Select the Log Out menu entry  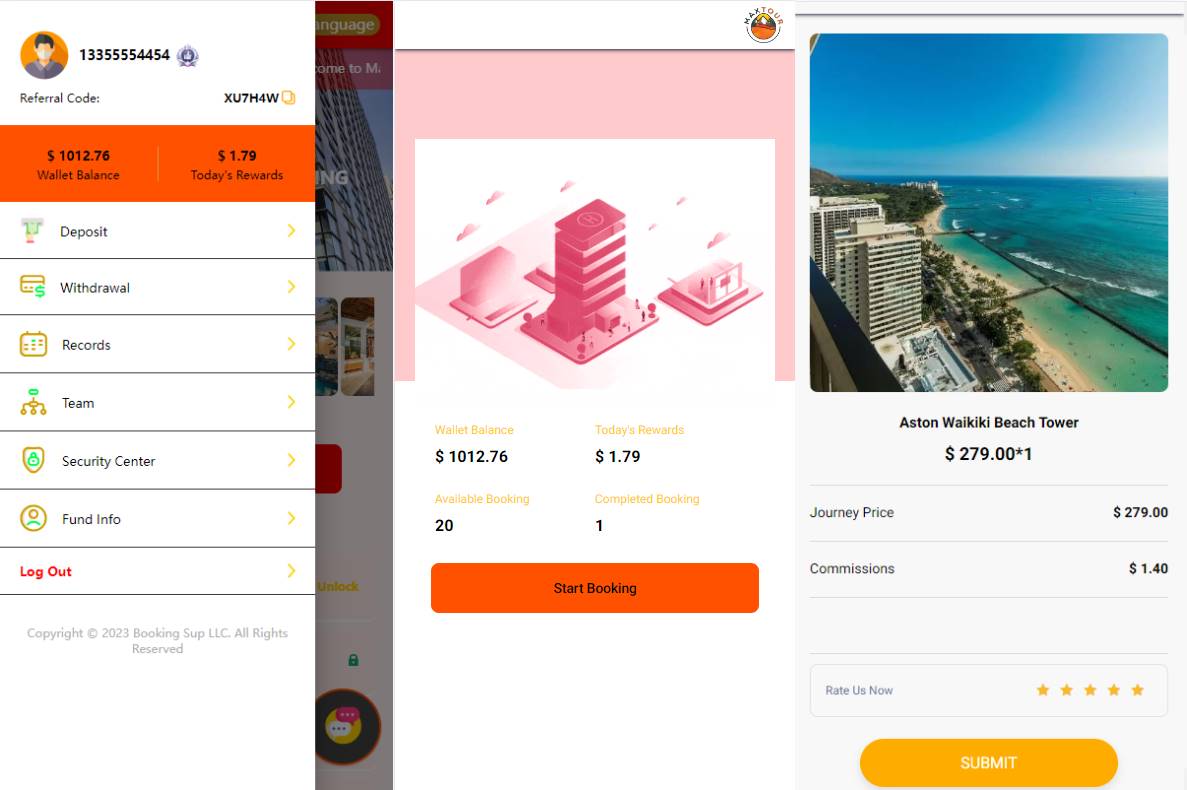tap(46, 572)
